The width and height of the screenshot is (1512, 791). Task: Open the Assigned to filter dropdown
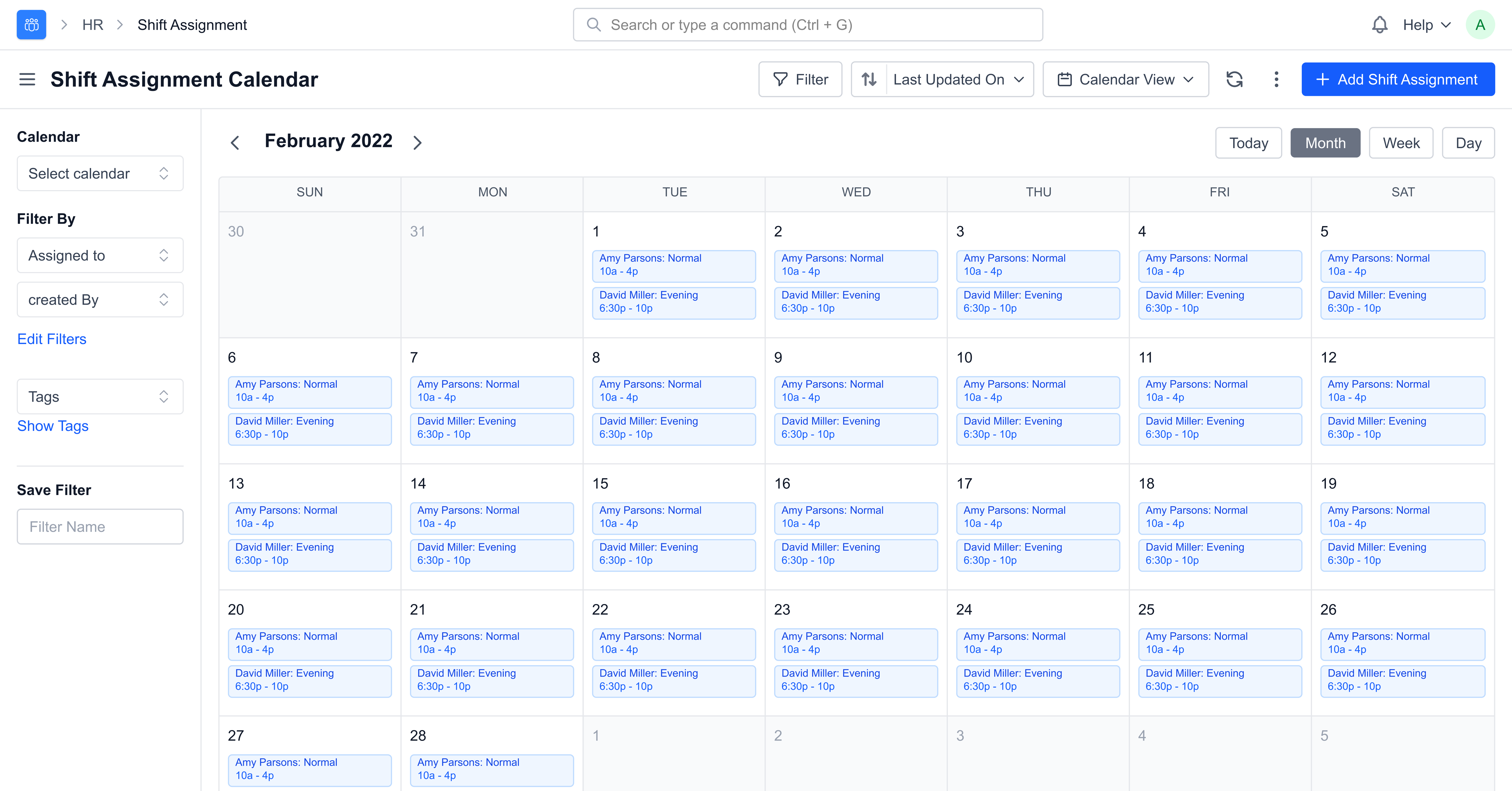pyautogui.click(x=100, y=255)
